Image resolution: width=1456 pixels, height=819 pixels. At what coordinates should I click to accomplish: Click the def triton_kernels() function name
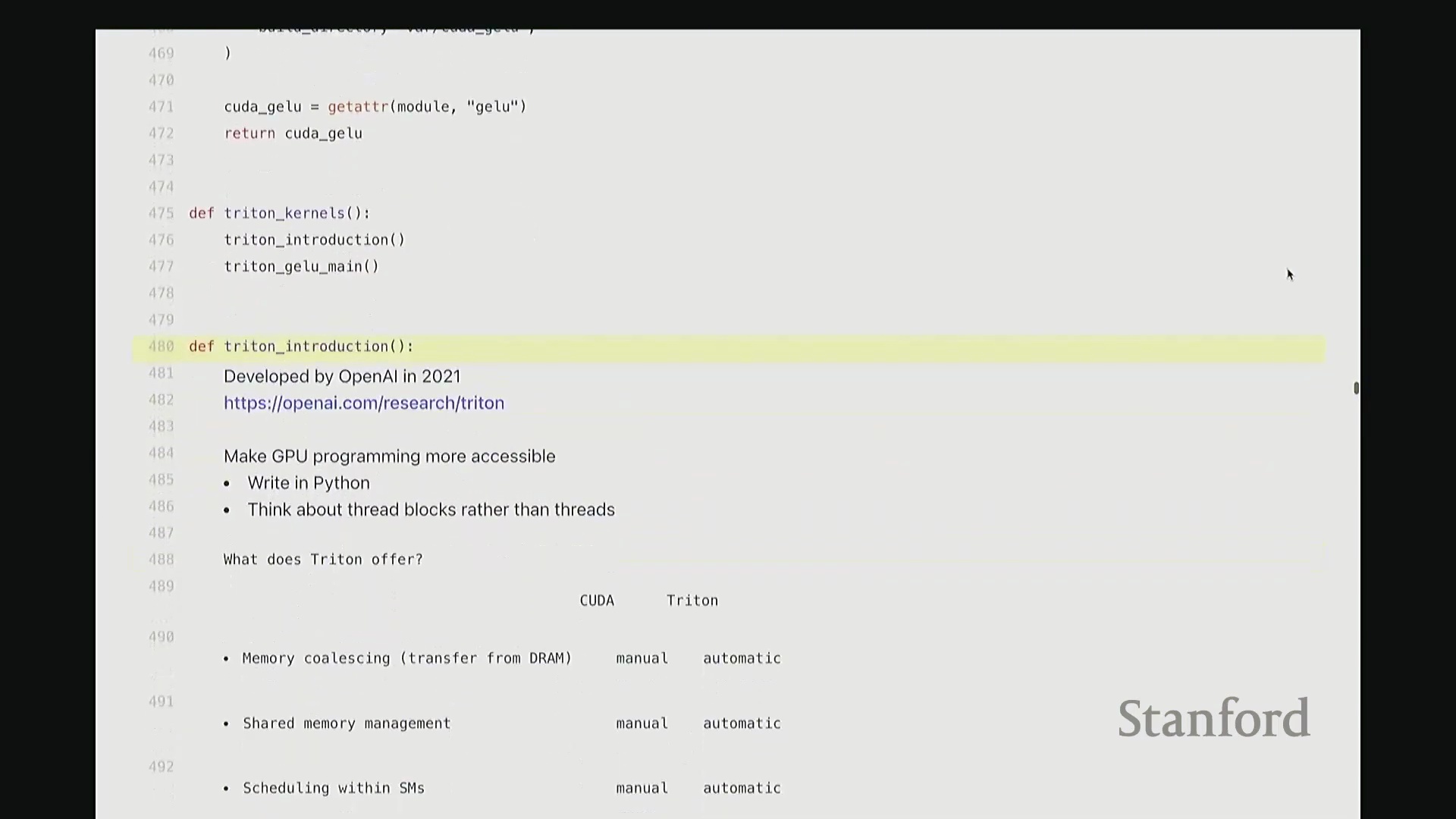pos(284,214)
